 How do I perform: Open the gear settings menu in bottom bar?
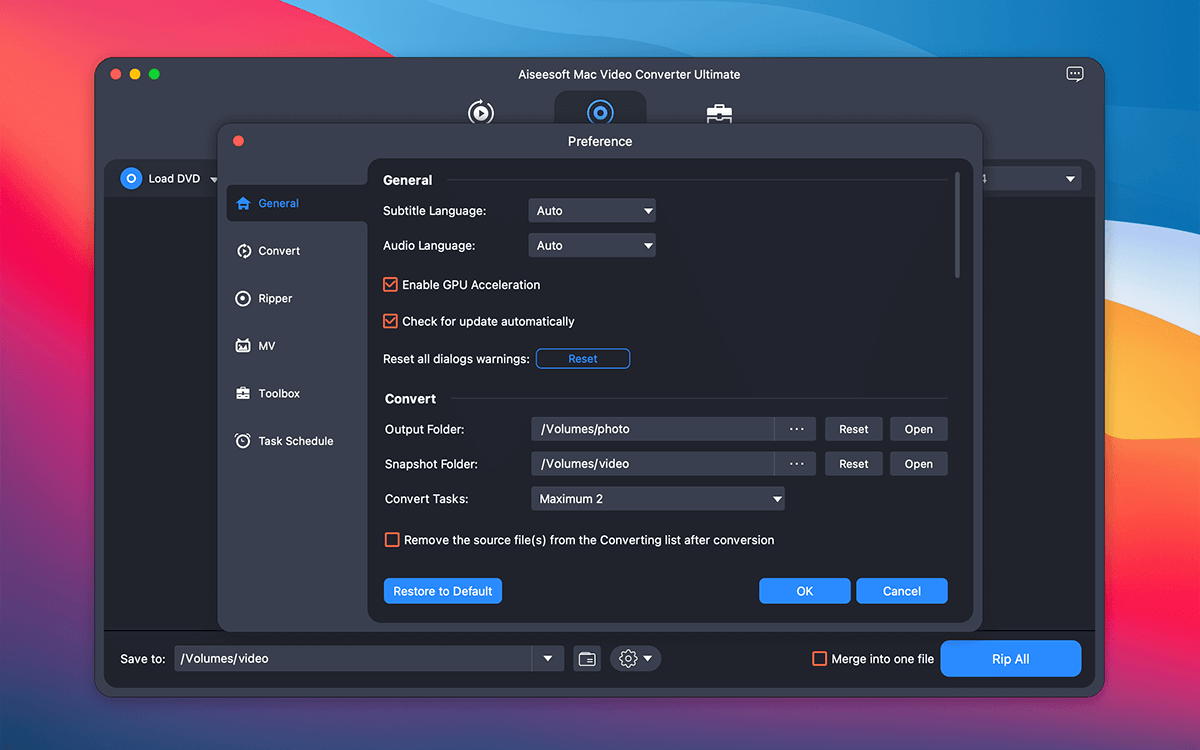(635, 659)
